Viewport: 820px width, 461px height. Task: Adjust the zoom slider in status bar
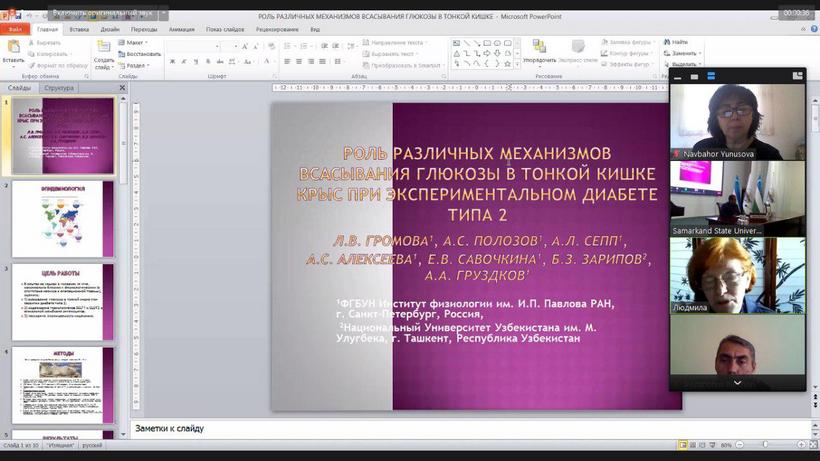(x=766, y=445)
